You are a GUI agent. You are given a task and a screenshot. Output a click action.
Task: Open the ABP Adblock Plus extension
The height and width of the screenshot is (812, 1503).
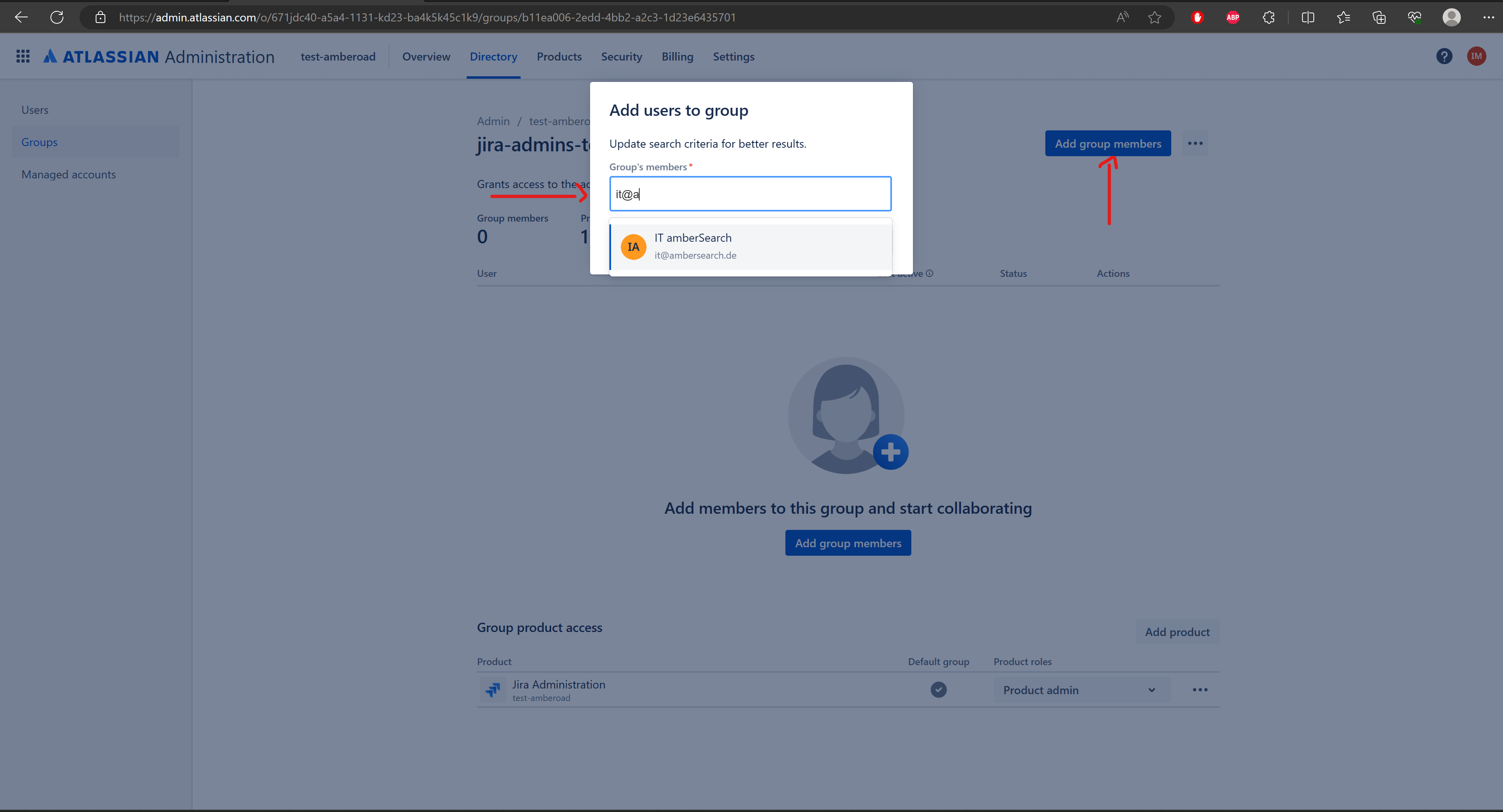coord(1233,17)
